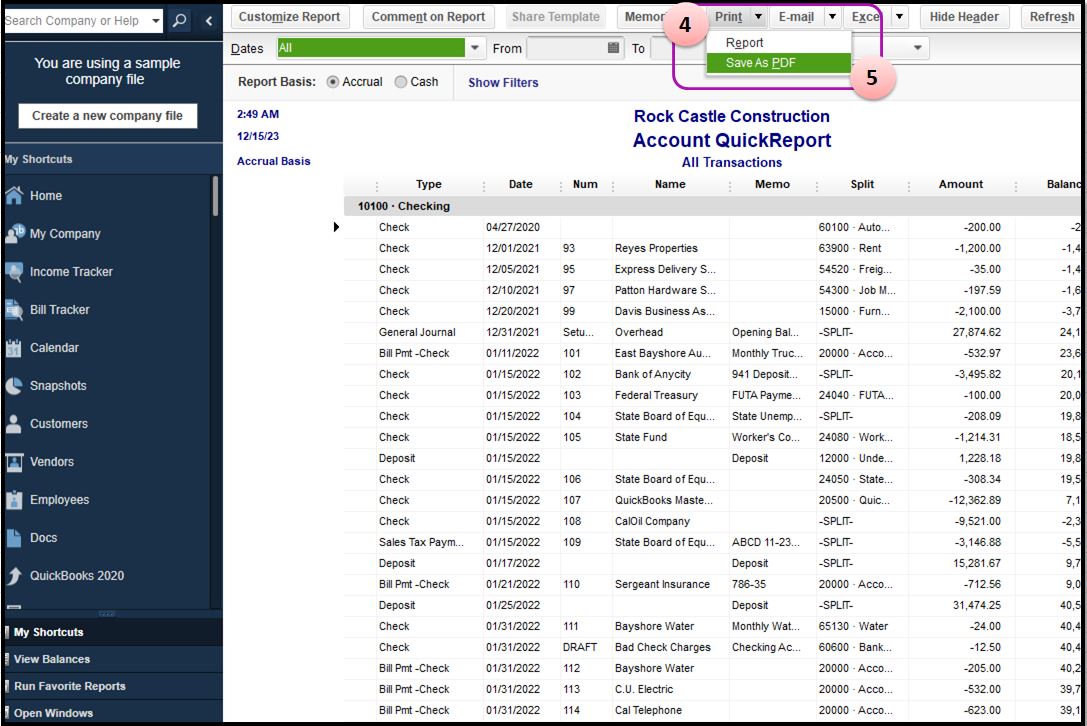1087x726 pixels.
Task: Click the Type column header
Action: 428,184
